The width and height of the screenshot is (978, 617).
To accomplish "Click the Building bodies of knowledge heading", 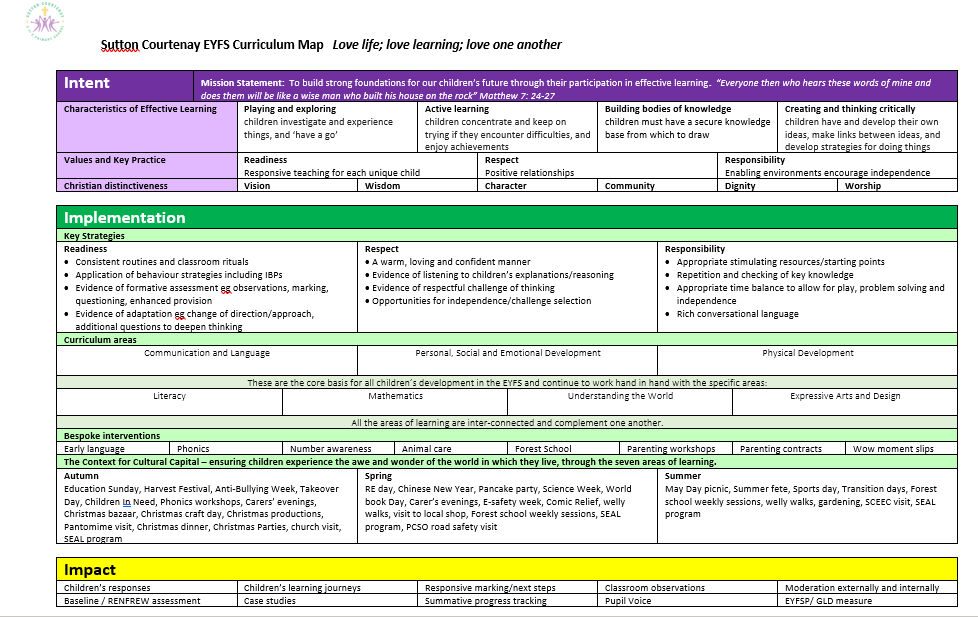I will point(668,109).
